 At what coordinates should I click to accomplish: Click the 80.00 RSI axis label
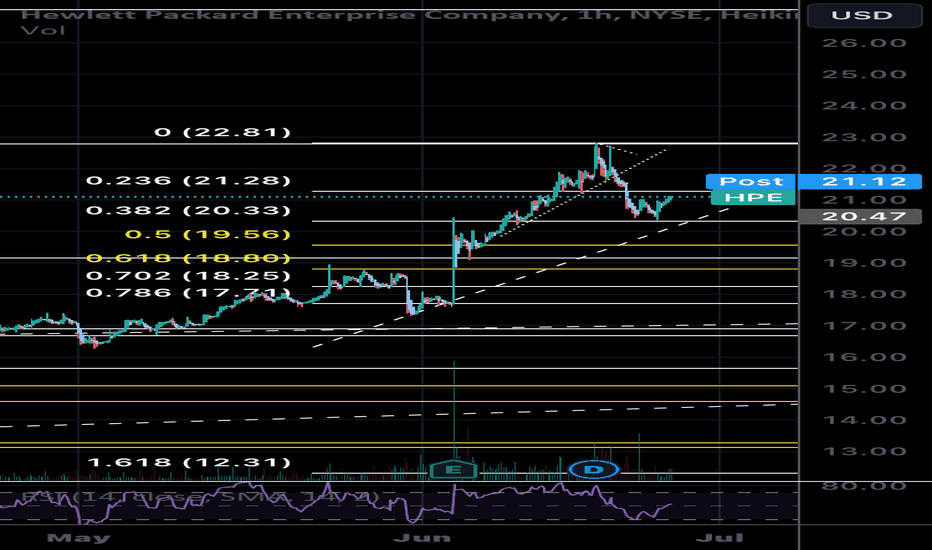coord(864,486)
